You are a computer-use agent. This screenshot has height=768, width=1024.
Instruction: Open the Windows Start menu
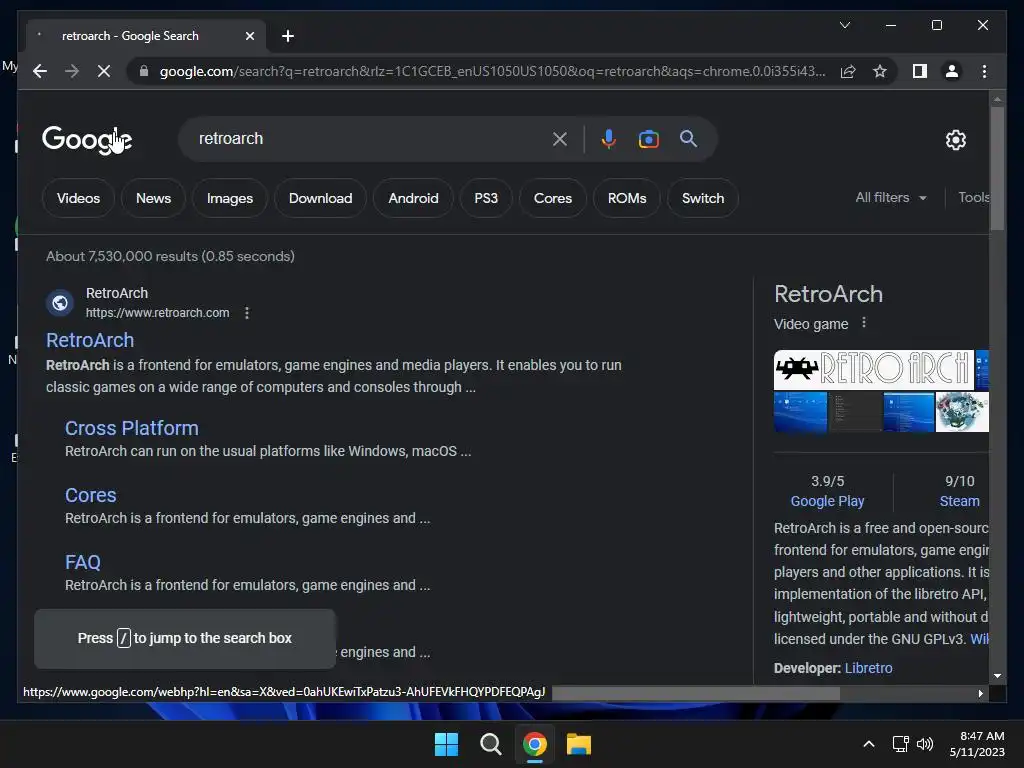447,744
